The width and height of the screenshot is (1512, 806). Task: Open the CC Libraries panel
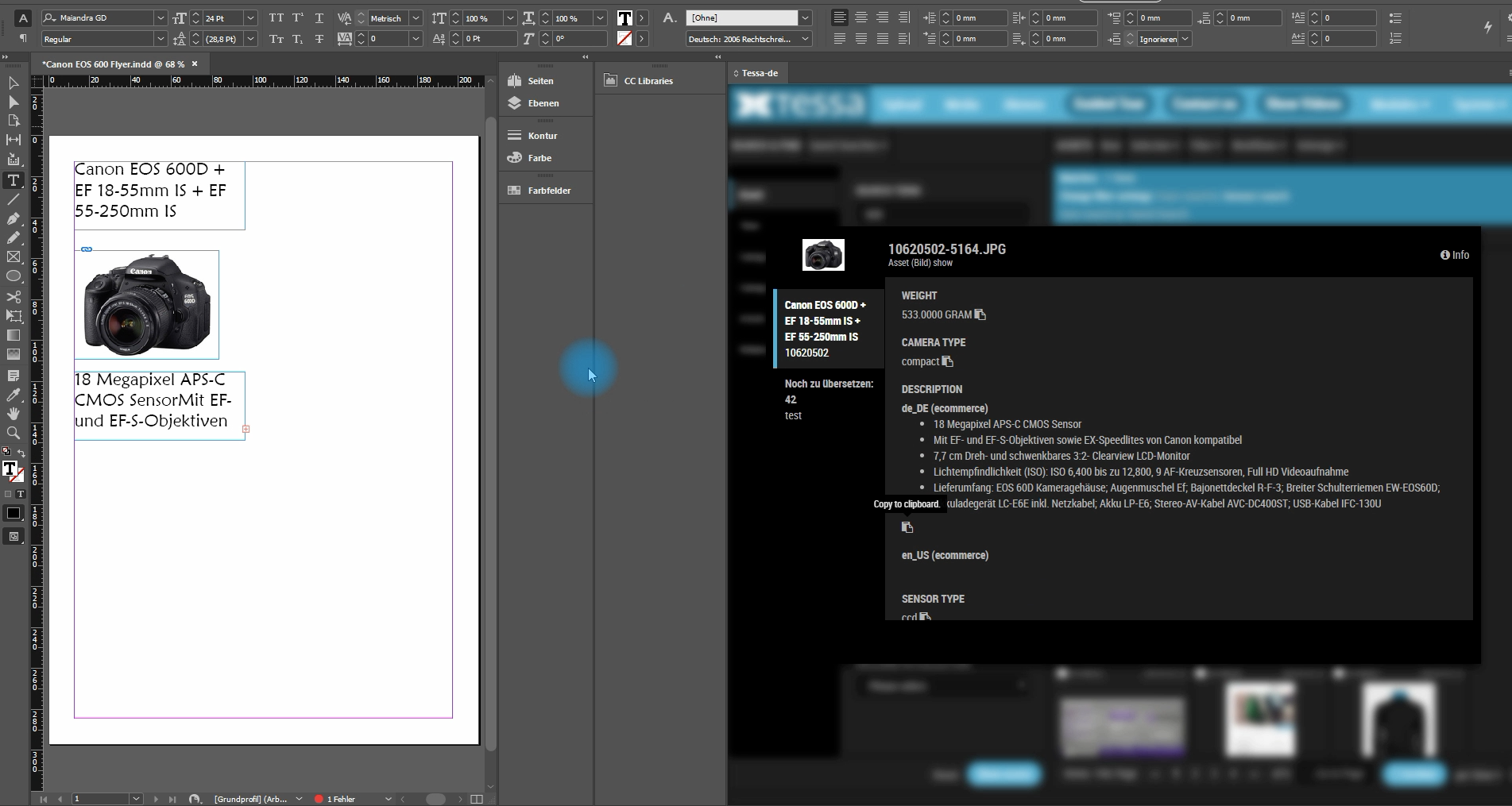(x=648, y=81)
